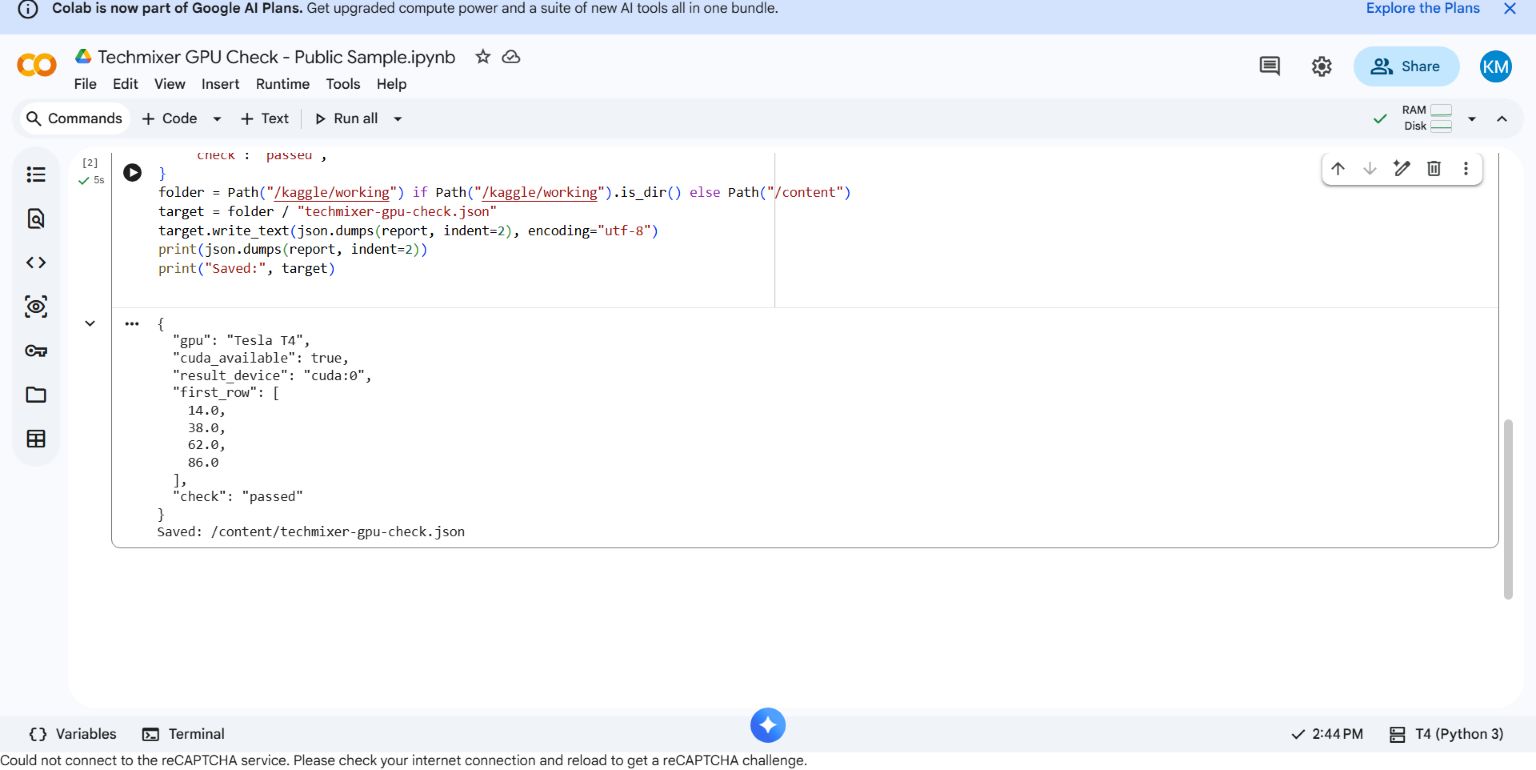Delete the cell with trash icon

click(x=1434, y=169)
